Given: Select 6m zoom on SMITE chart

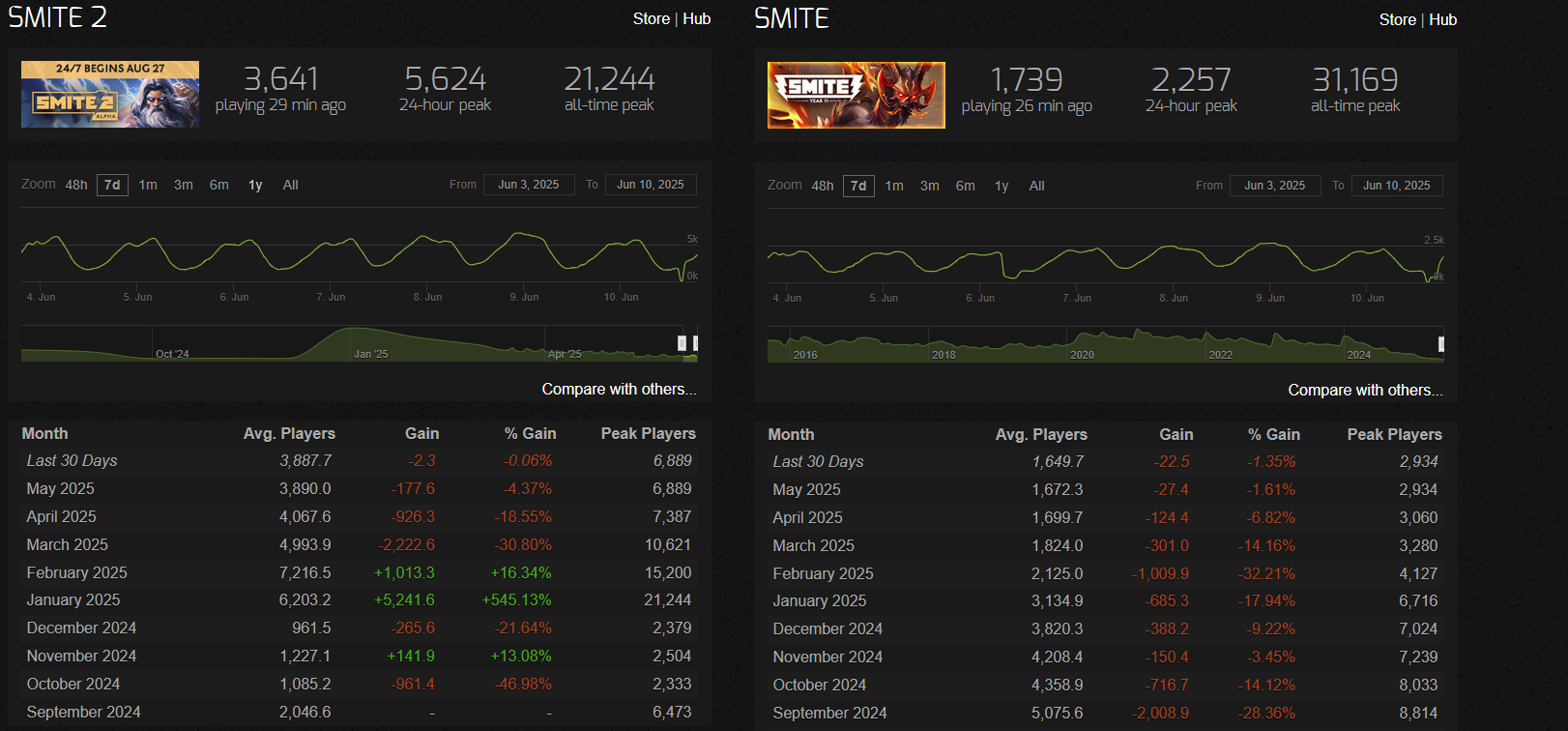Looking at the screenshot, I should [966, 186].
